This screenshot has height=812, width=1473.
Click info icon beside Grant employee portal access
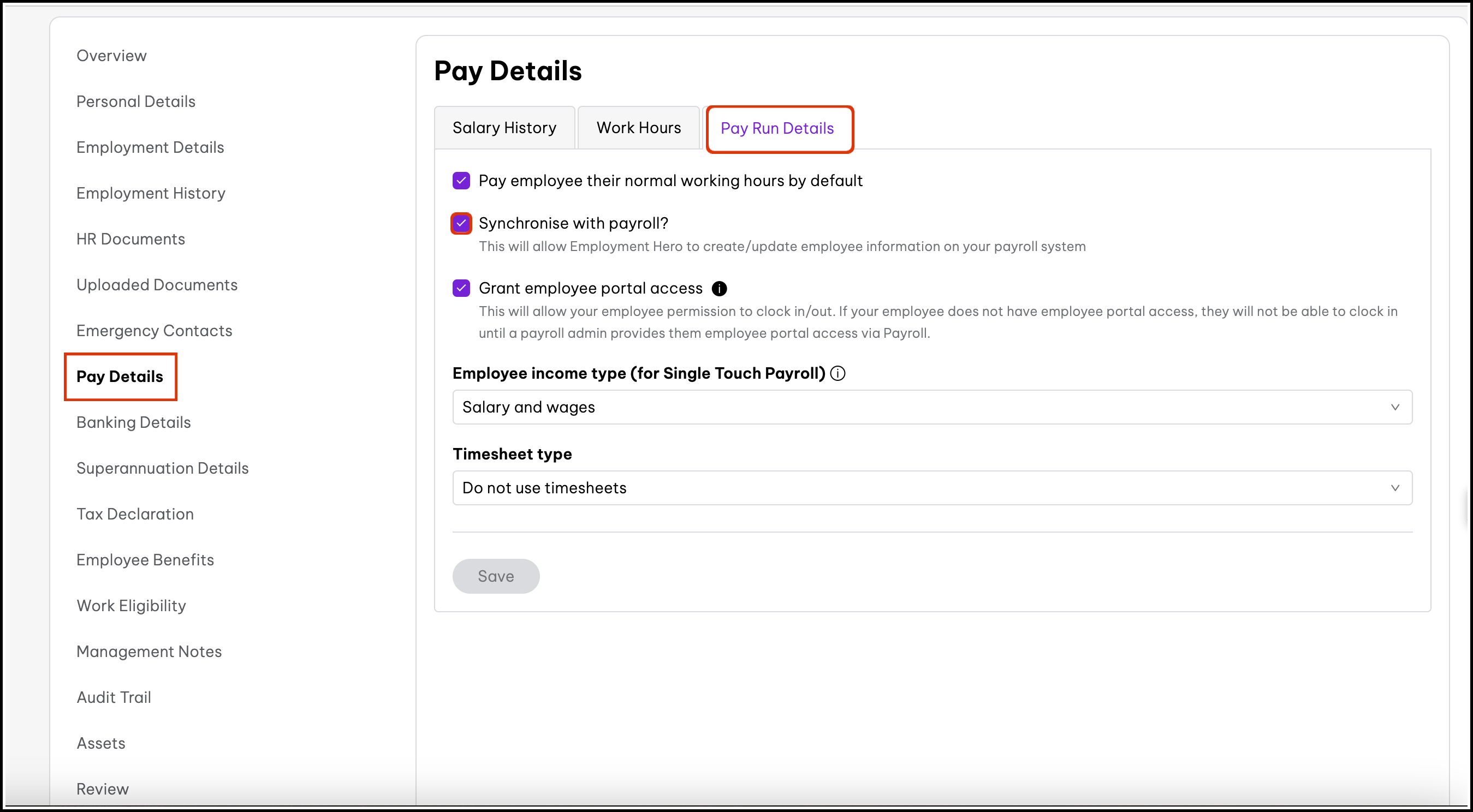click(719, 289)
